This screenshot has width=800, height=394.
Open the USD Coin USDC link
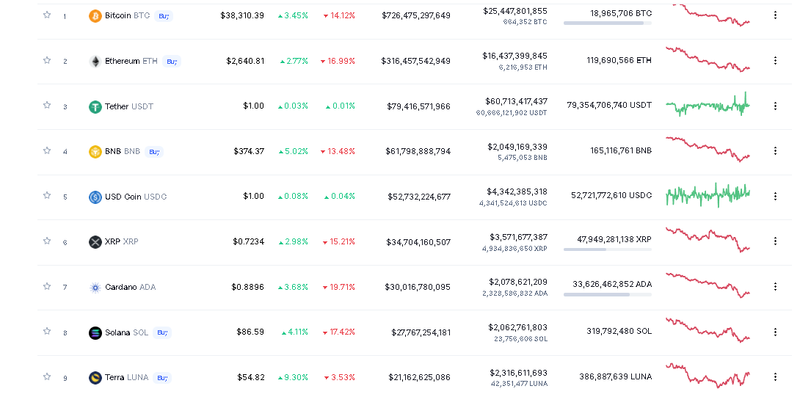(136, 197)
